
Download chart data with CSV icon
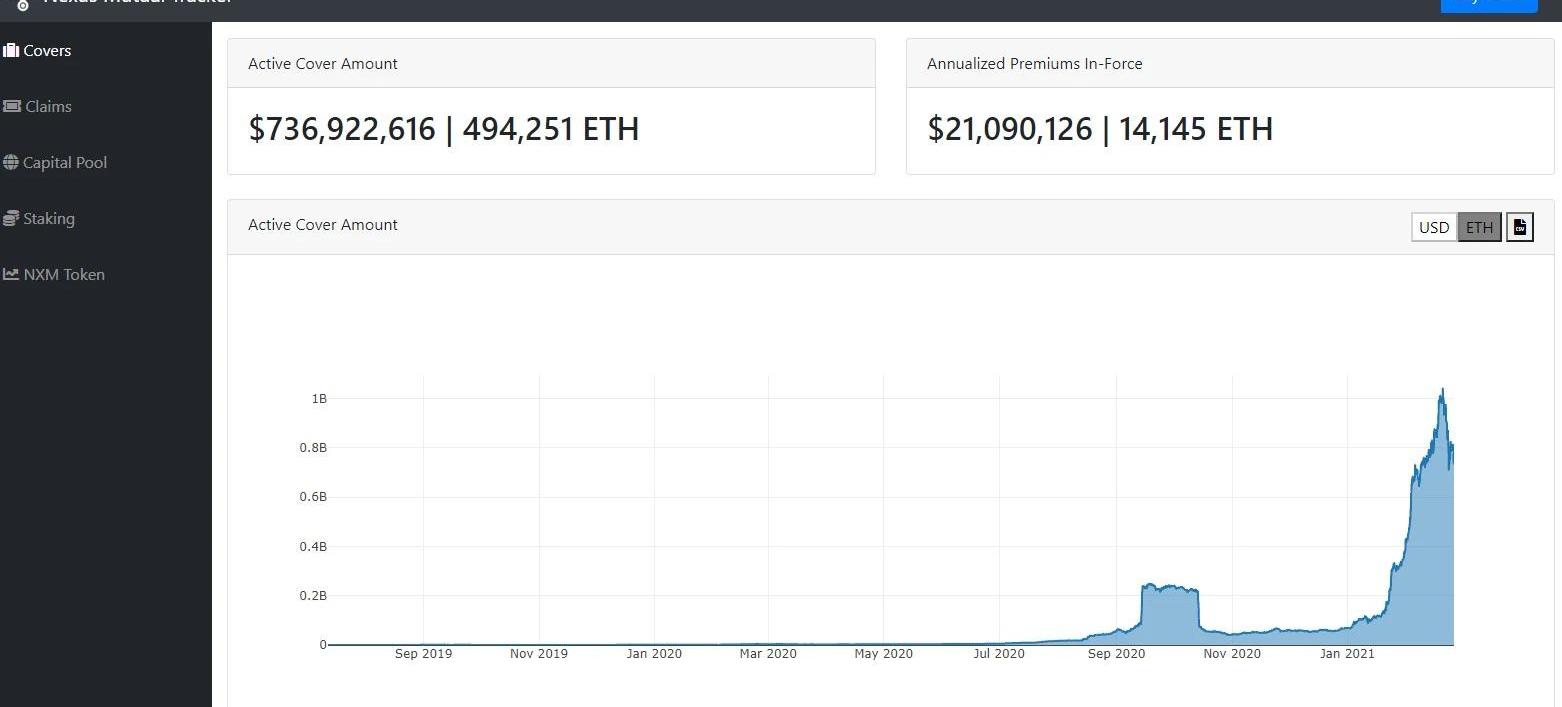pyautogui.click(x=1519, y=227)
